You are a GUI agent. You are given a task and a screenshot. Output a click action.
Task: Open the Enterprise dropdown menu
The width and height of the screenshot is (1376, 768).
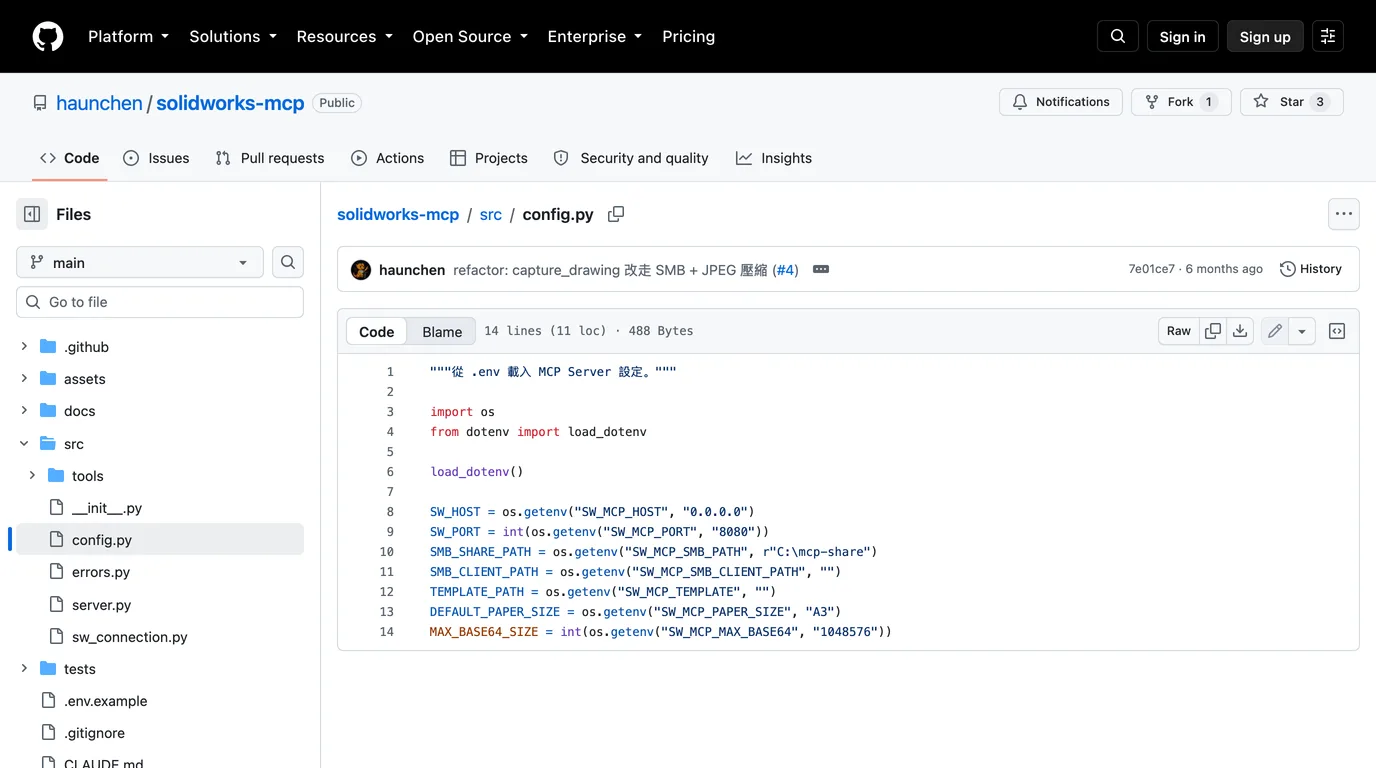[x=595, y=37]
